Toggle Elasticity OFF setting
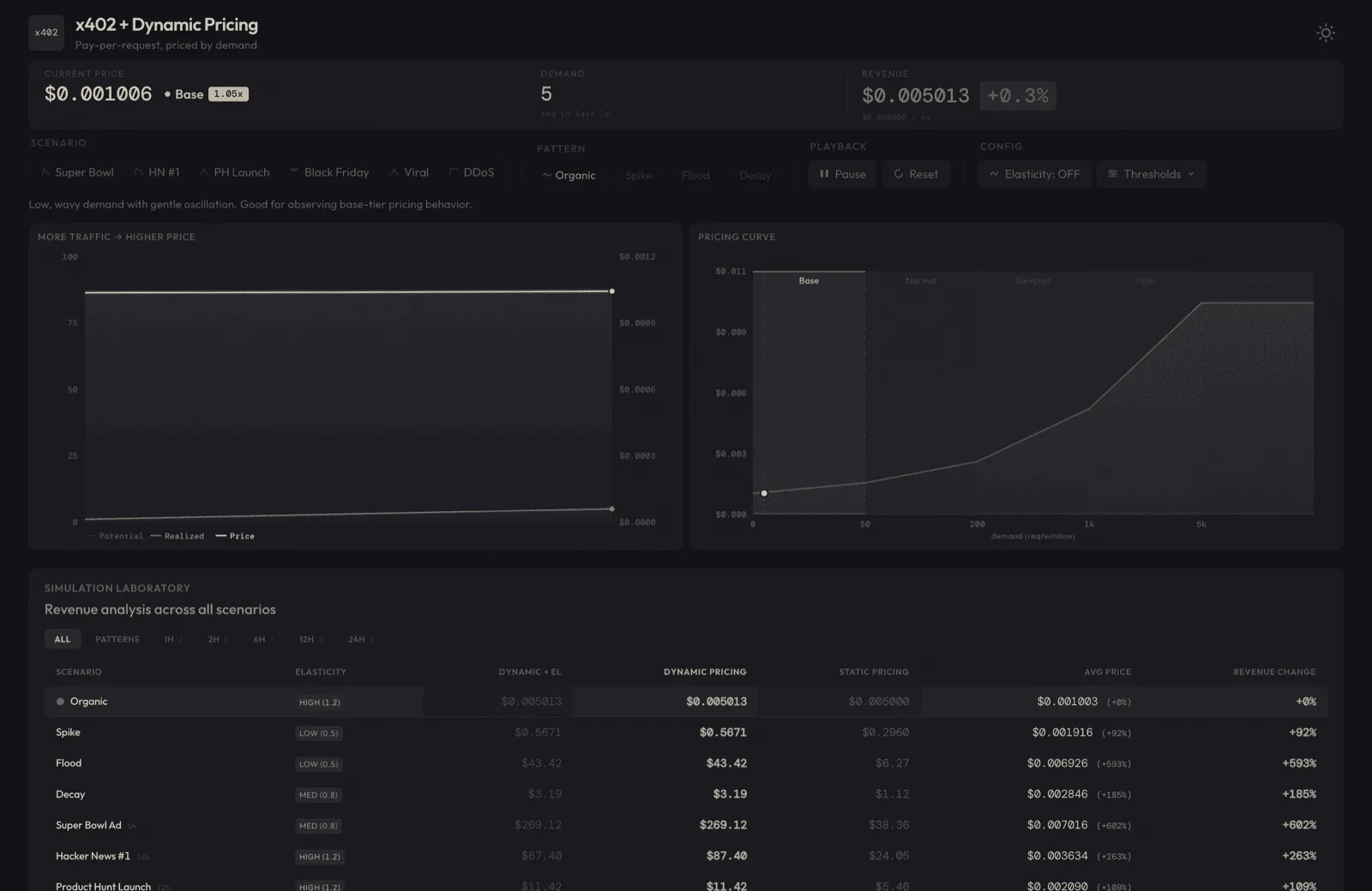The width and height of the screenshot is (1372, 891). [1034, 174]
